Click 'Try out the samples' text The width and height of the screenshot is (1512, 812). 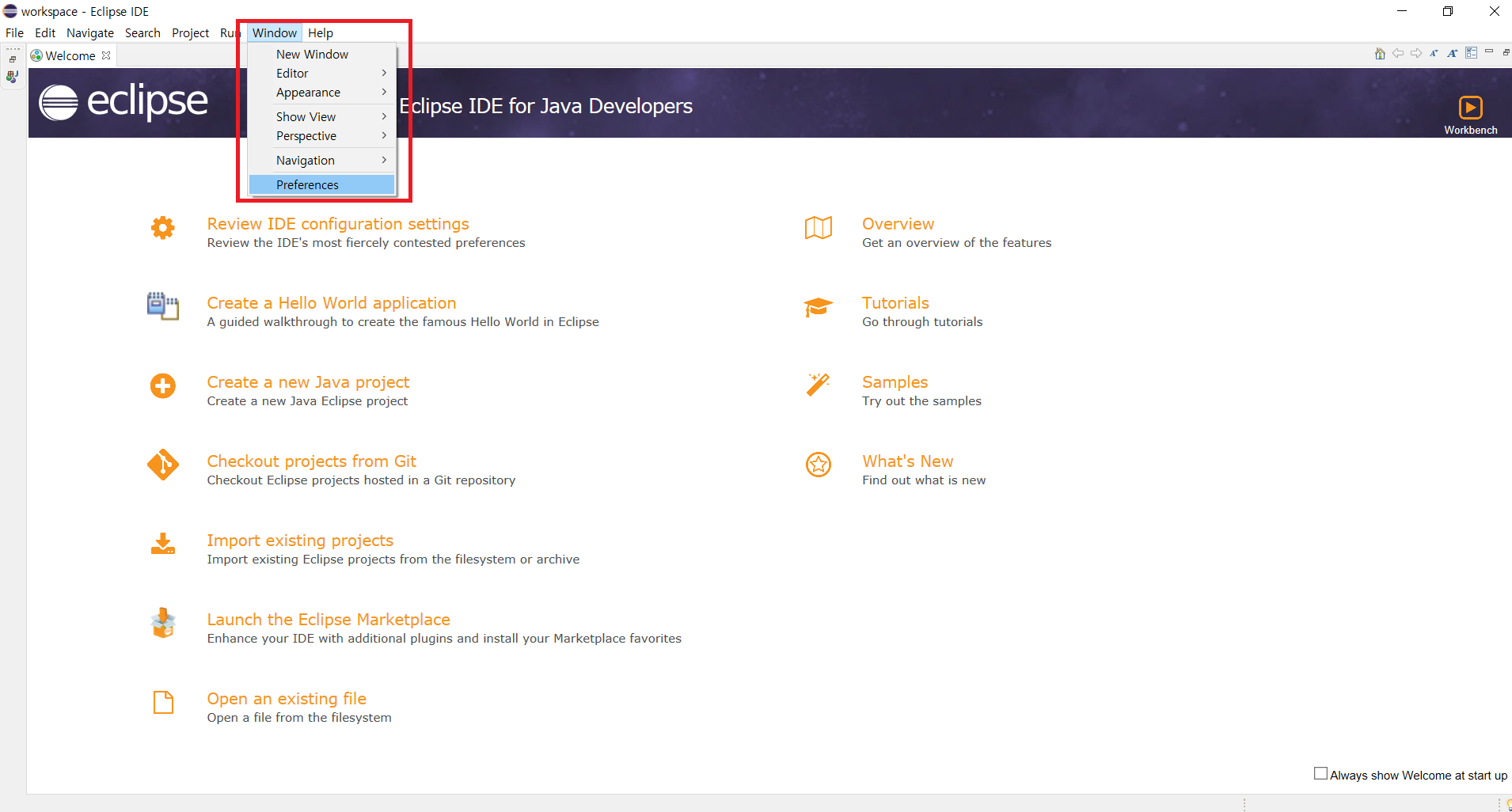pos(921,401)
